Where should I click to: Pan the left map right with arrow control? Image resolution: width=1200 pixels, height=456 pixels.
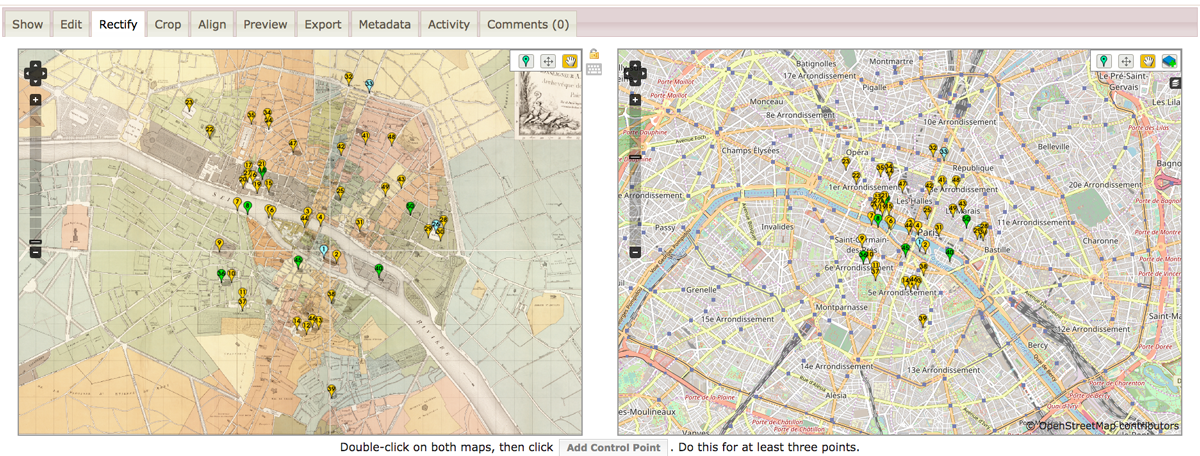[42, 72]
